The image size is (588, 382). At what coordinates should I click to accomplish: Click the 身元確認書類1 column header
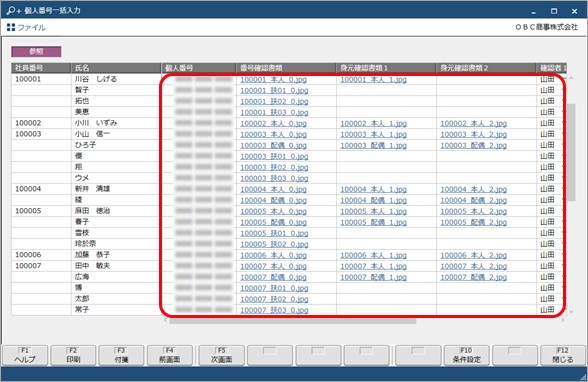coord(386,68)
